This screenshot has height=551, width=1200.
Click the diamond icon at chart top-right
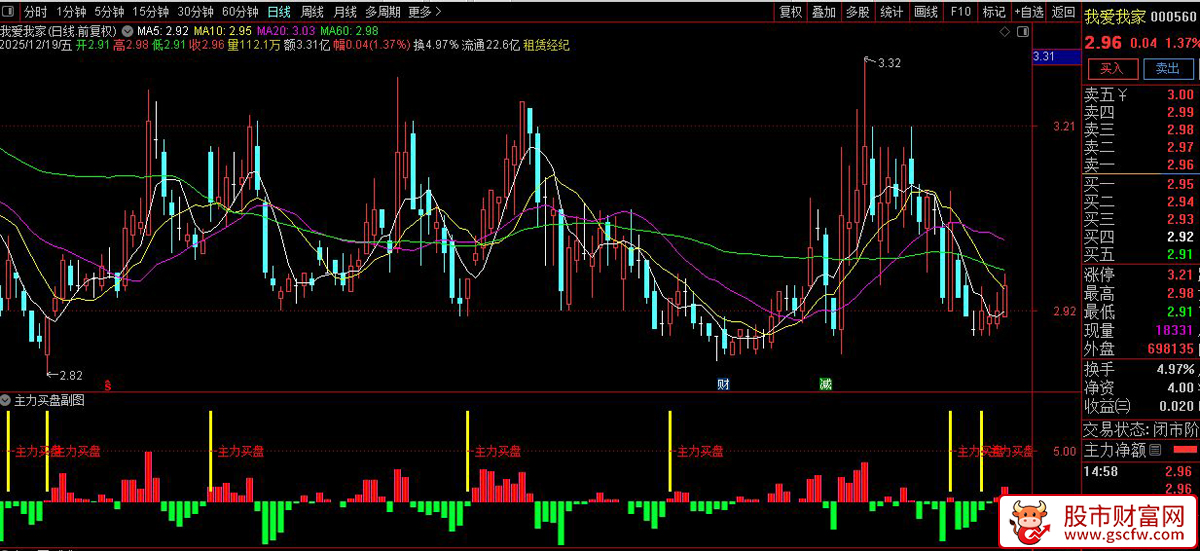[1003, 31]
